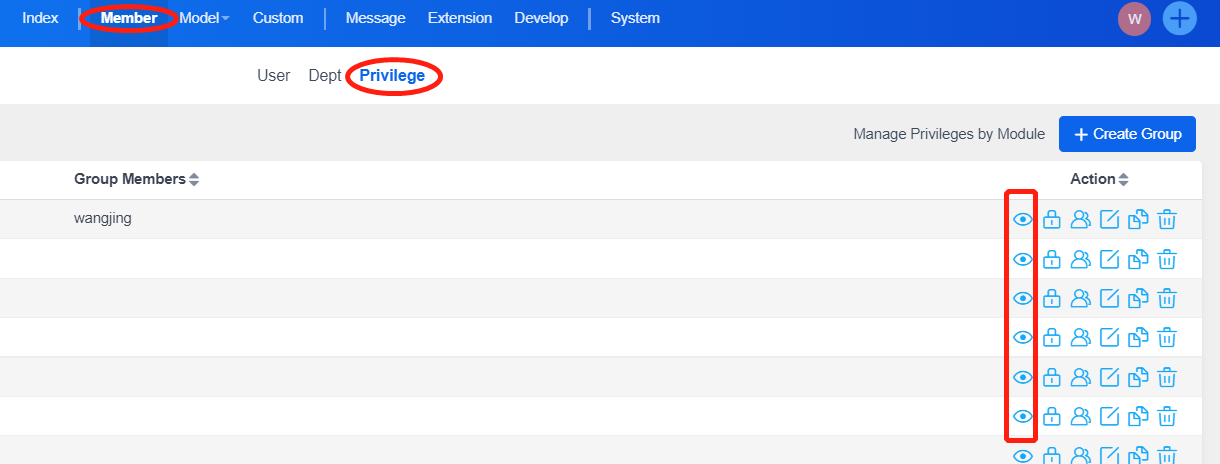The image size is (1220, 464).
Task: Click the trash icon in the second row
Action: coord(1167,260)
